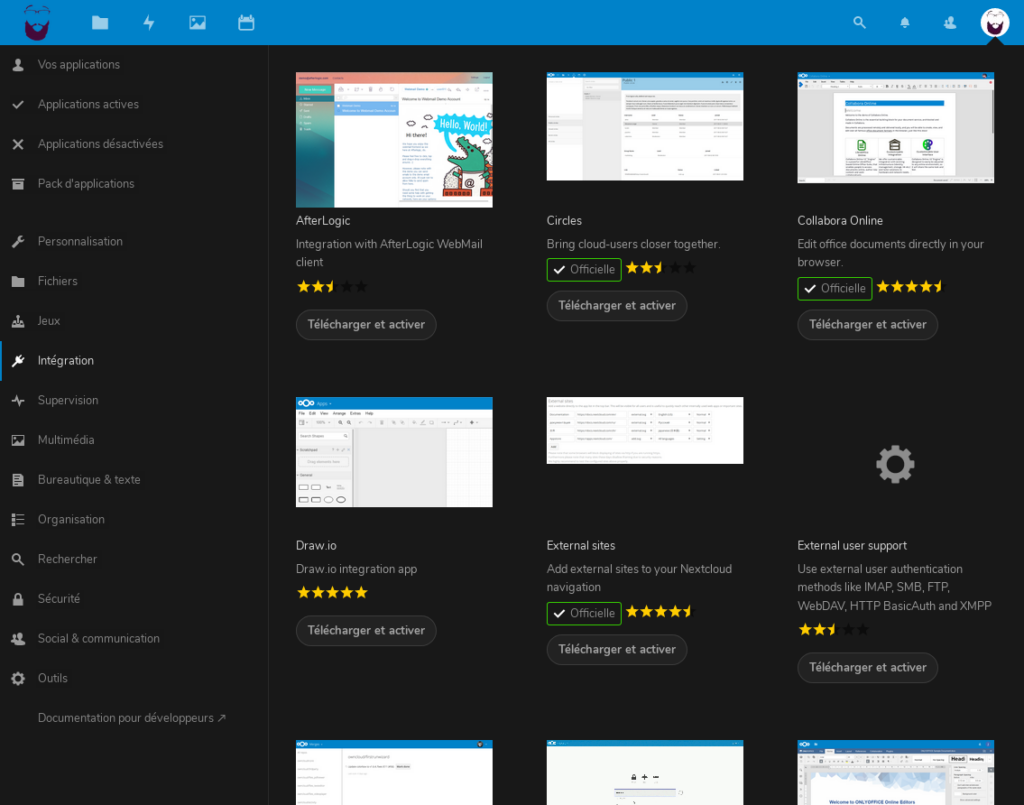The width and height of the screenshot is (1024, 805).
Task: Open the Gallery picture icon in header
Action: [x=197, y=23]
